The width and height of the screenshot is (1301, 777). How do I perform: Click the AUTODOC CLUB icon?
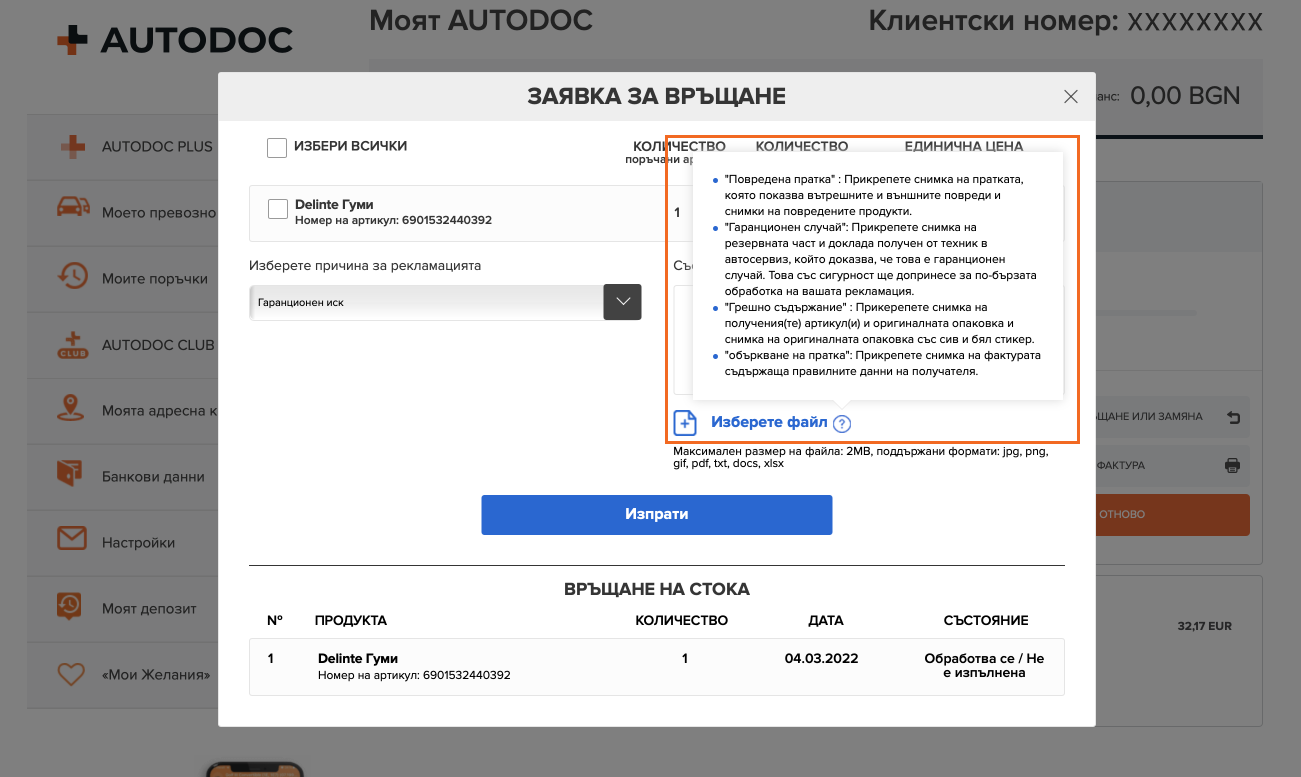71,344
